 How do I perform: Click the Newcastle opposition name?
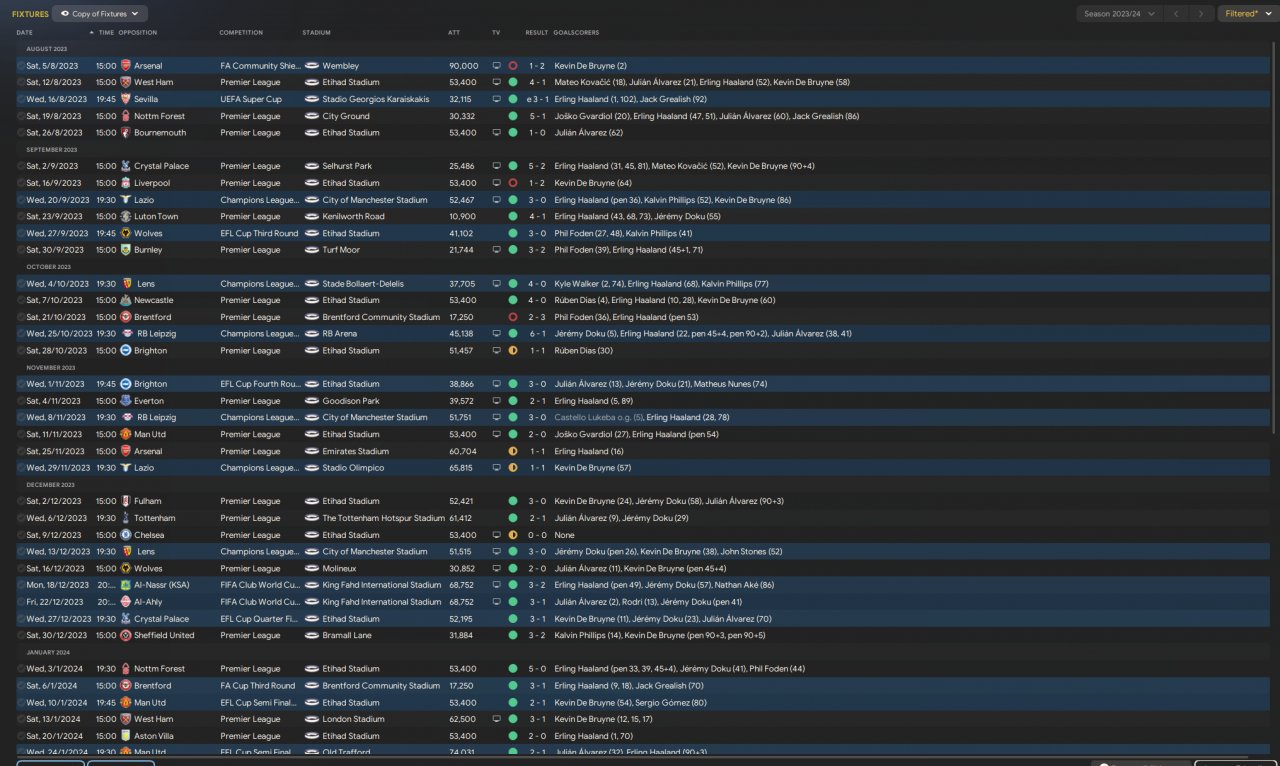[153, 300]
